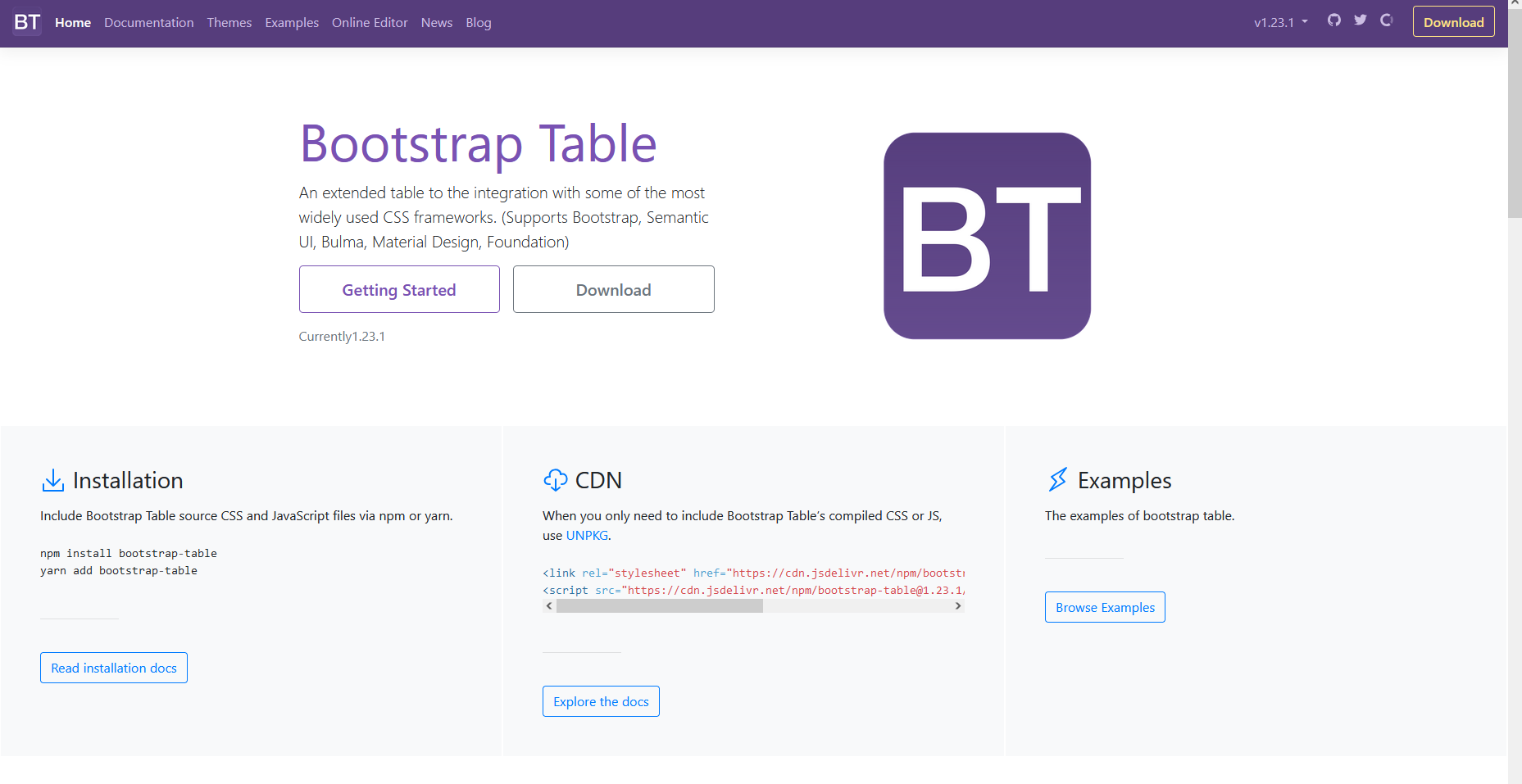Click the CDN cloud icon
Screen dimensions: 1522x784
tap(555, 480)
